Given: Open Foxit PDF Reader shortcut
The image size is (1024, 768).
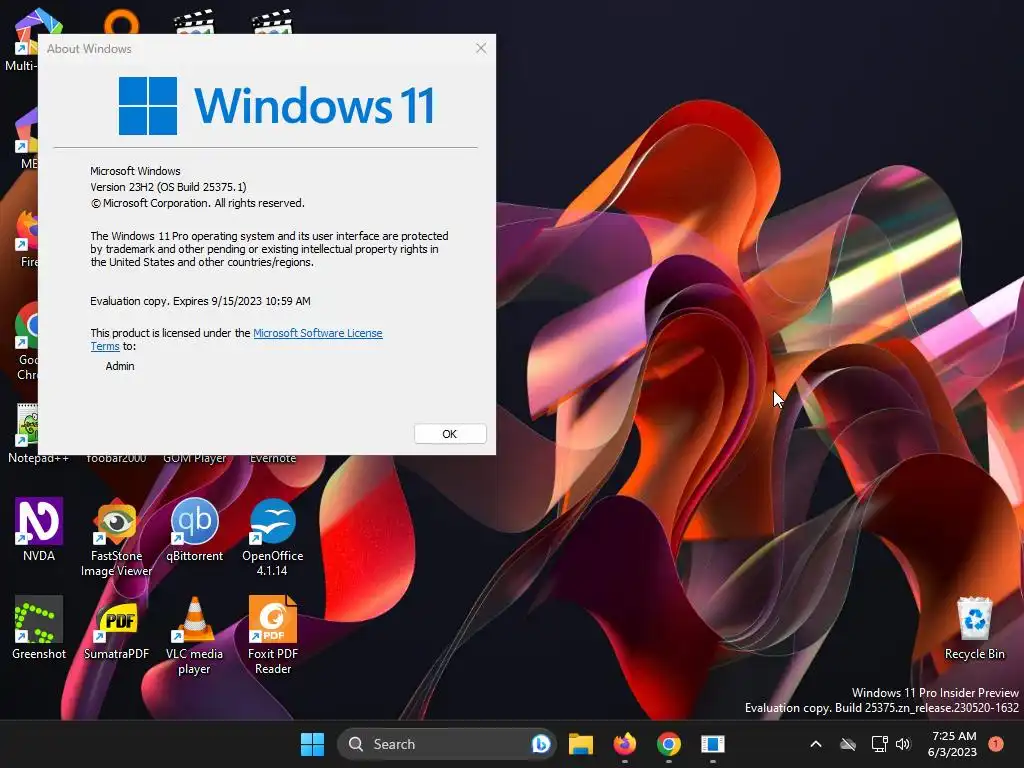Looking at the screenshot, I should (x=272, y=635).
